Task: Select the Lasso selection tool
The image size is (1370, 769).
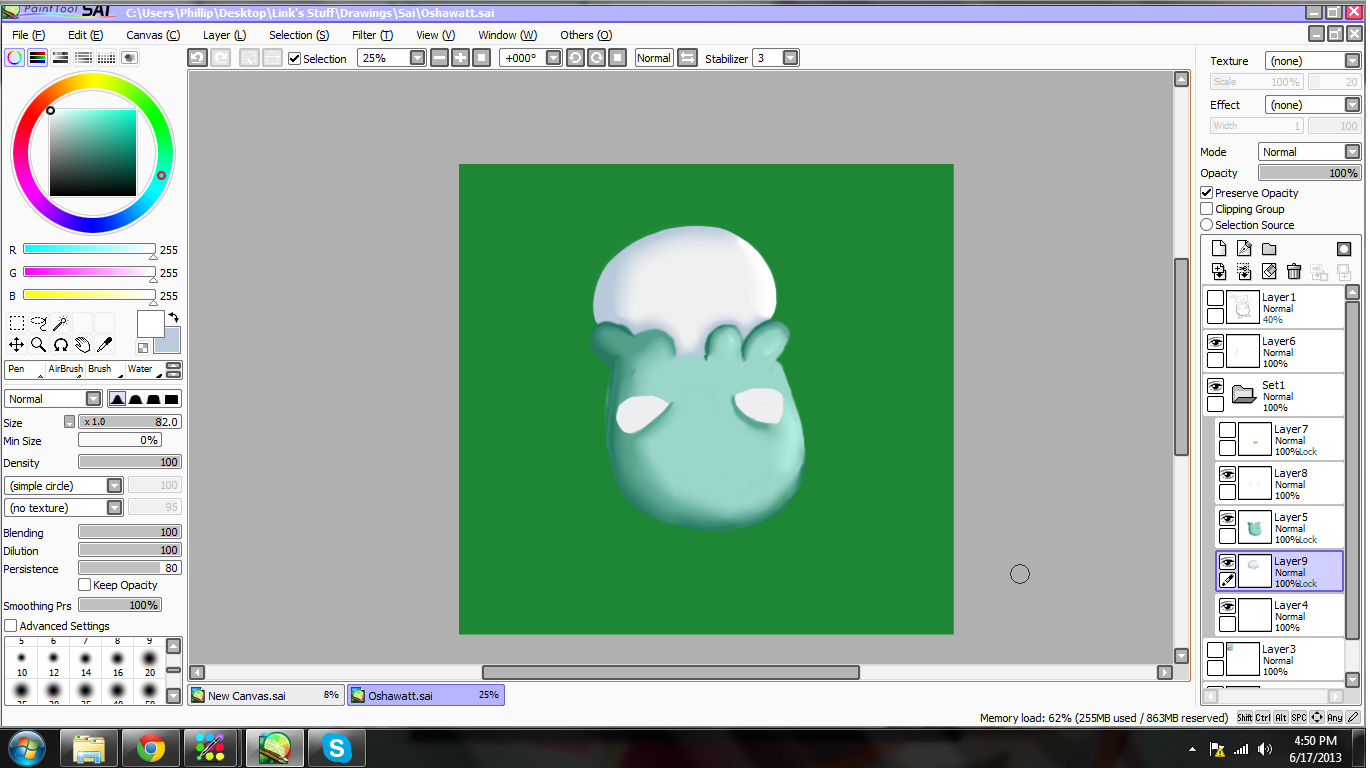Action: coord(38,323)
